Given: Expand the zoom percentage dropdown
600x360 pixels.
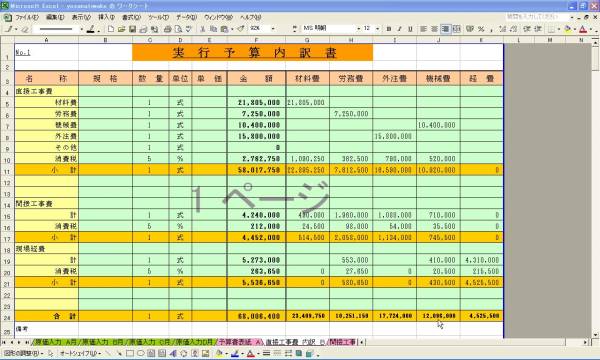Looking at the screenshot, I should [x=273, y=29].
